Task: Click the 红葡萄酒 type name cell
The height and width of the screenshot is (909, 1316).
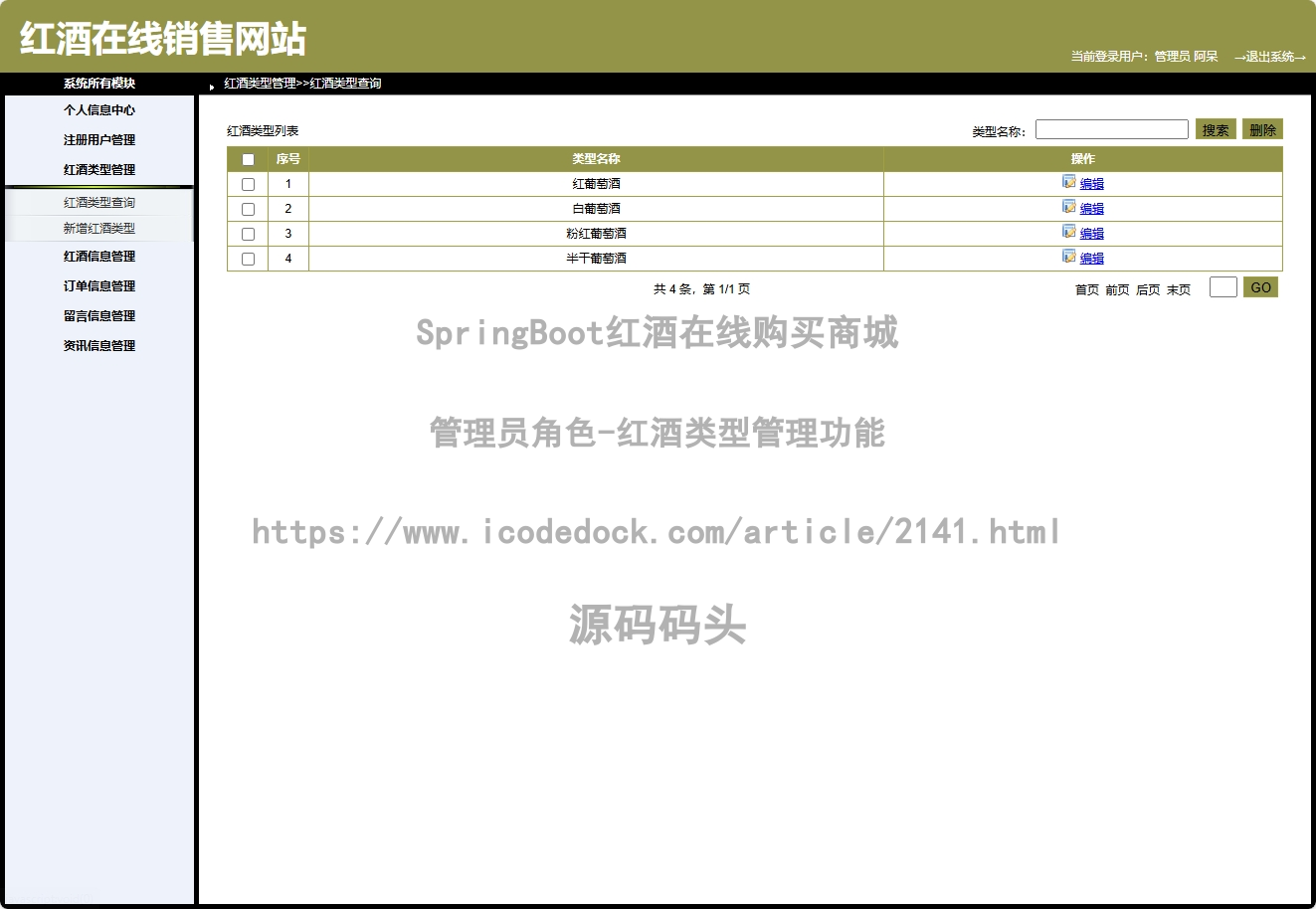Action: tap(596, 184)
